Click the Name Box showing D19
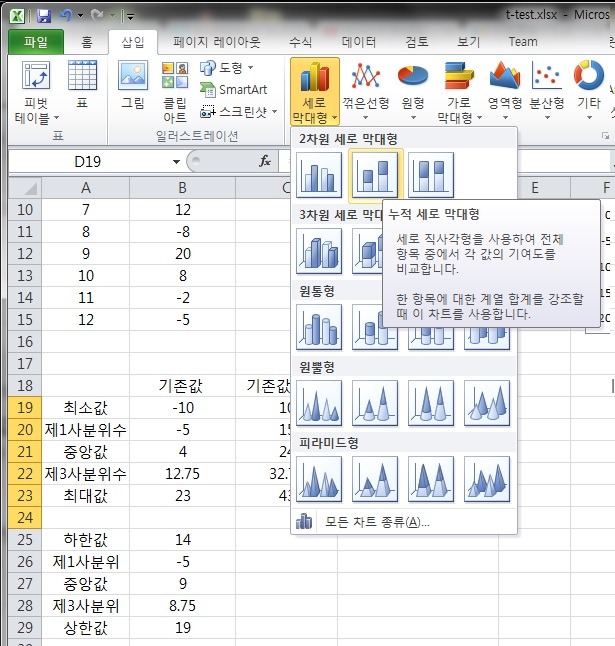Viewport: 615px width, 646px height. [x=87, y=162]
